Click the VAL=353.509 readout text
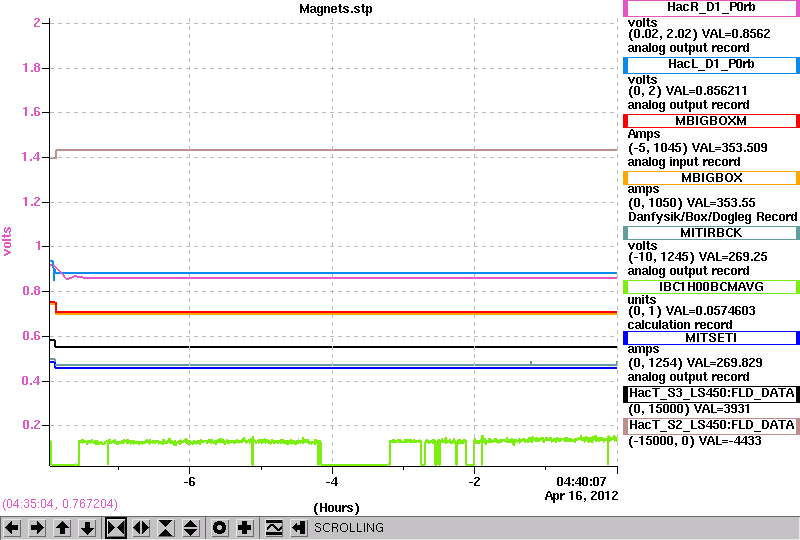Screen dimensions: 800x540 (x=729, y=148)
